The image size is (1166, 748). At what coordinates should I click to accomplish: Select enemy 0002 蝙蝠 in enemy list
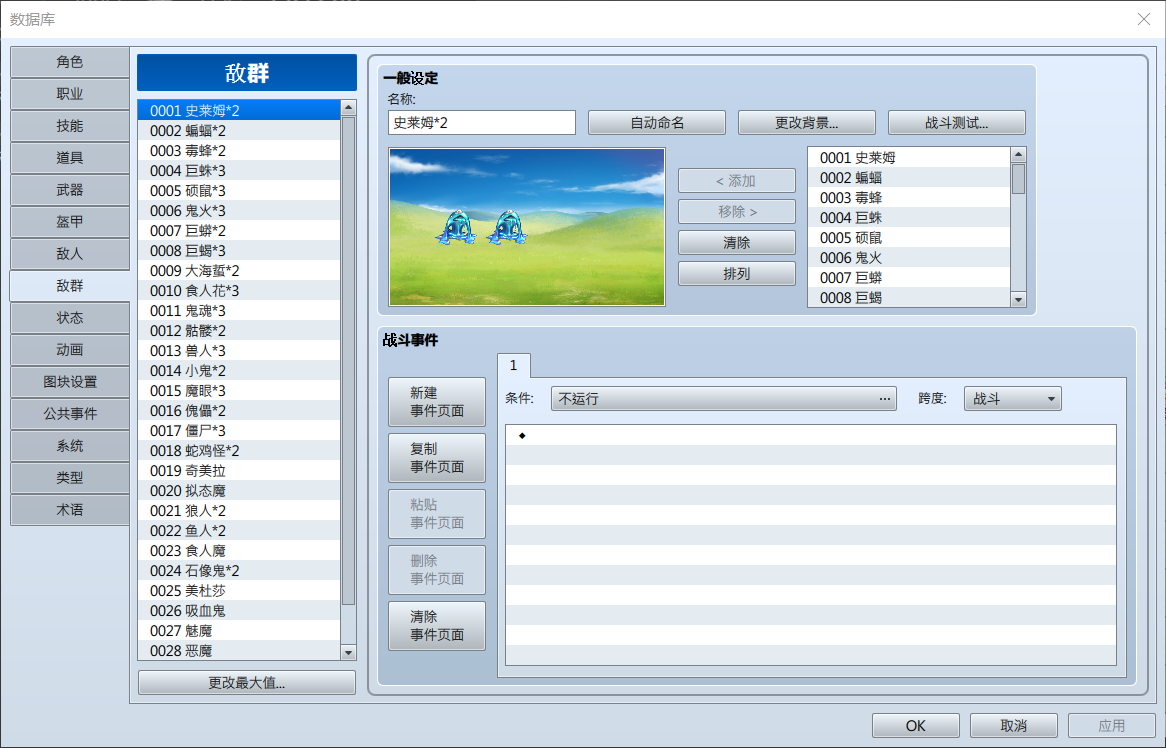point(909,178)
